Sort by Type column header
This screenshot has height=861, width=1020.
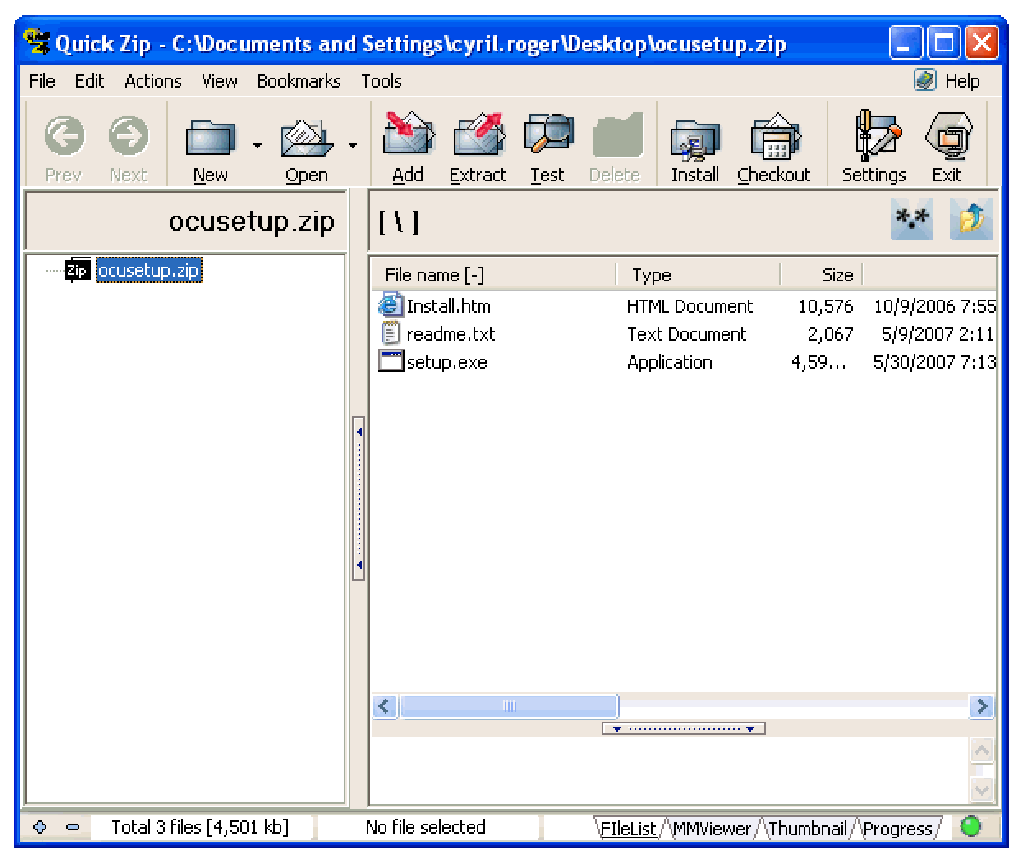(698, 275)
